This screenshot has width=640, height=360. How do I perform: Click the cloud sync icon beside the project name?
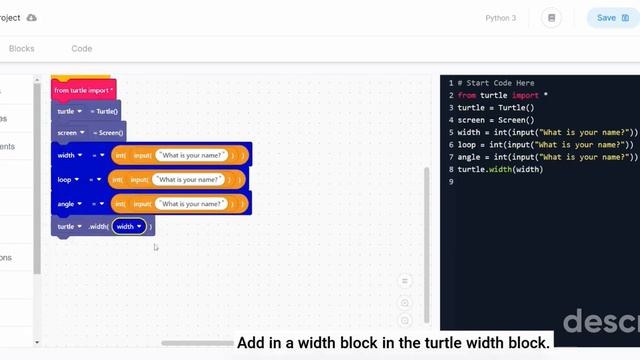tap(31, 18)
